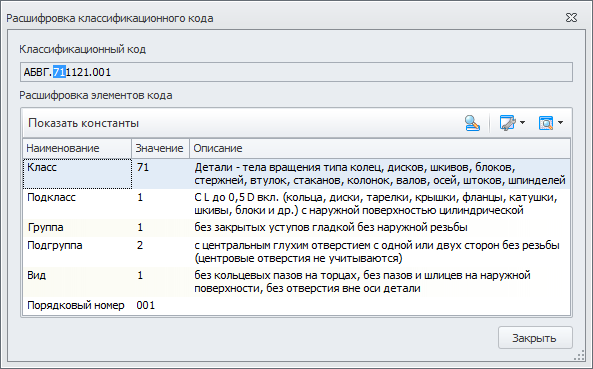Expand dropdown arrow beside magnifier icon
593x369 pixels.
(x=560, y=122)
